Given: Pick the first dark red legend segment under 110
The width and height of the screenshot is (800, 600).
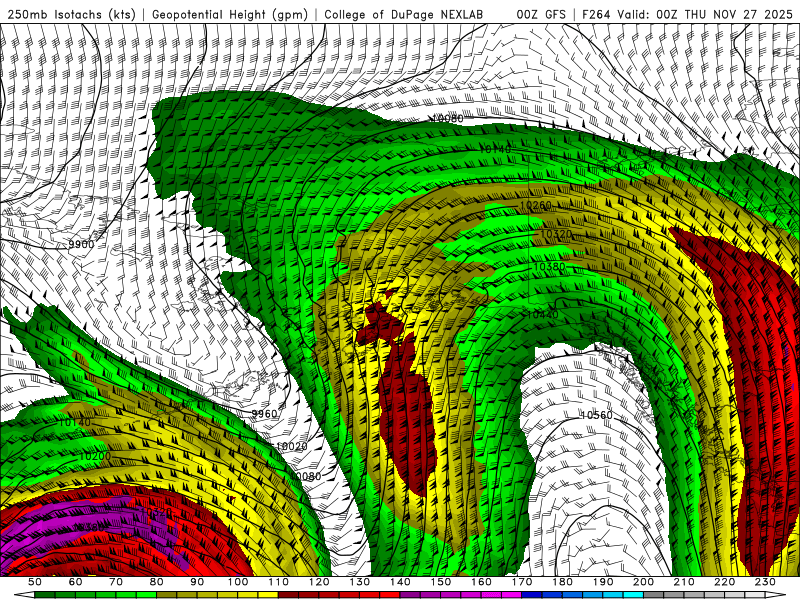Looking at the screenshot, I should 289,595.
